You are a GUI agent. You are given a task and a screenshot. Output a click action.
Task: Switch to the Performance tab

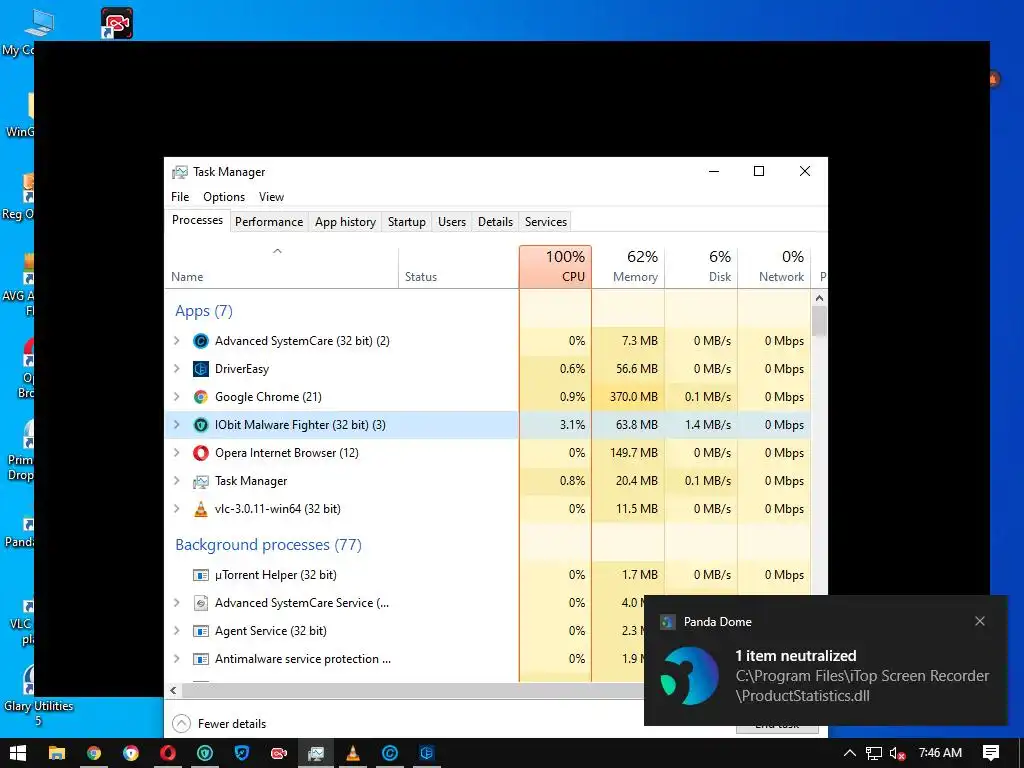pos(269,222)
